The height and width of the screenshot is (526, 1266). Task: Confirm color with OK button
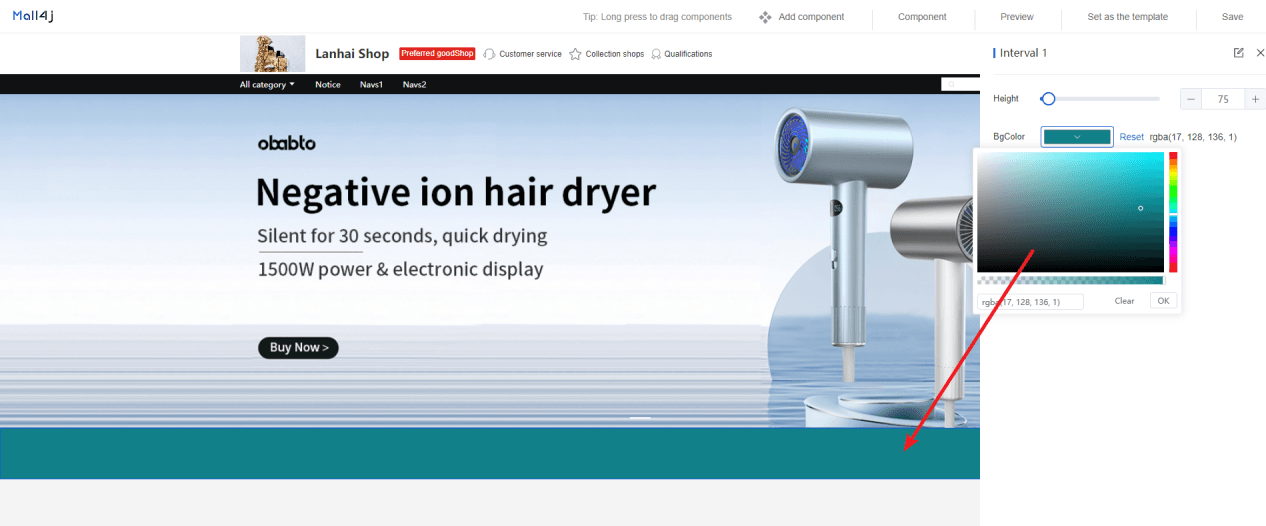point(1163,301)
